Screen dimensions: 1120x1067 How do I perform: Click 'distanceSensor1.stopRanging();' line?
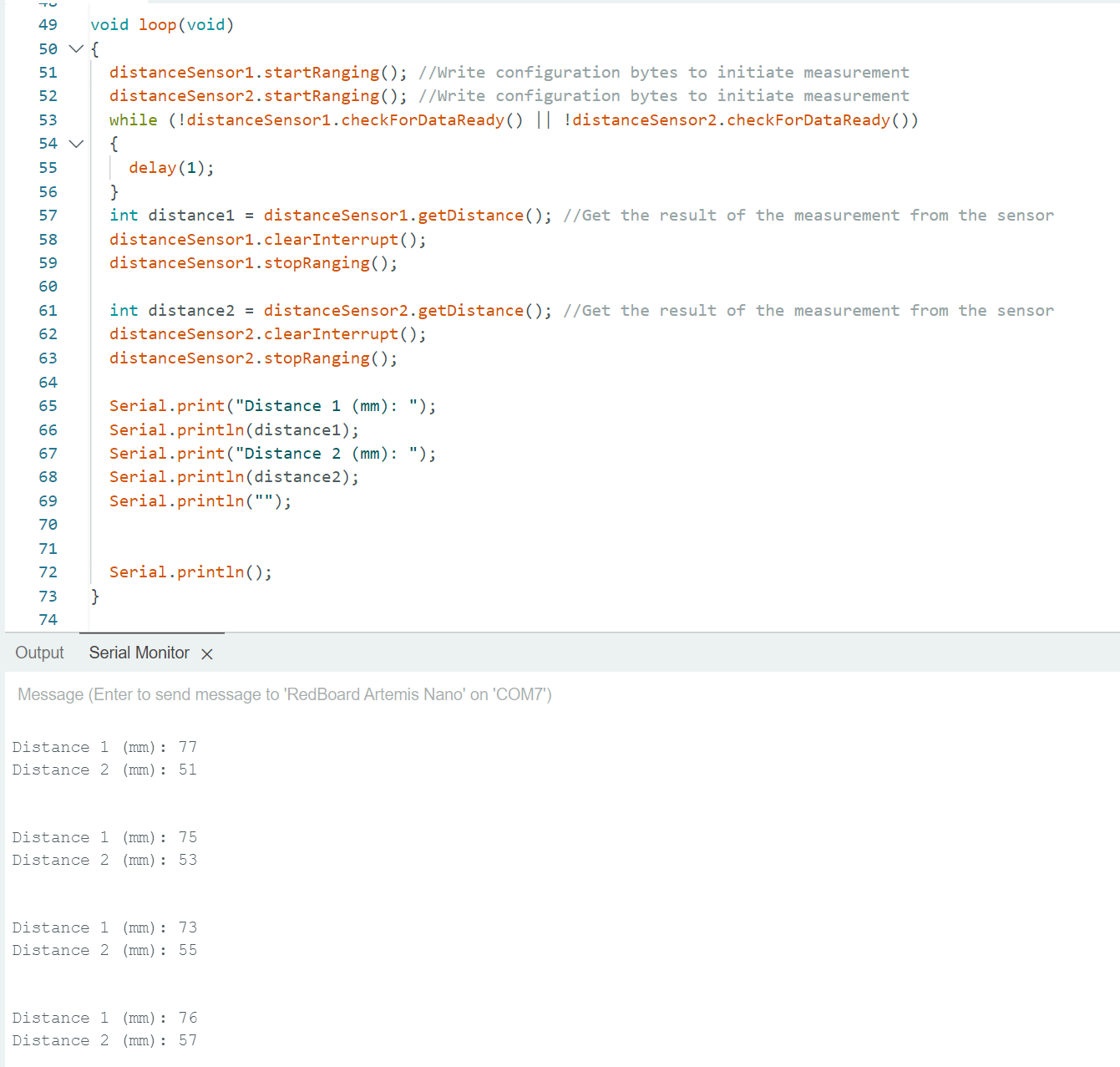tap(253, 263)
